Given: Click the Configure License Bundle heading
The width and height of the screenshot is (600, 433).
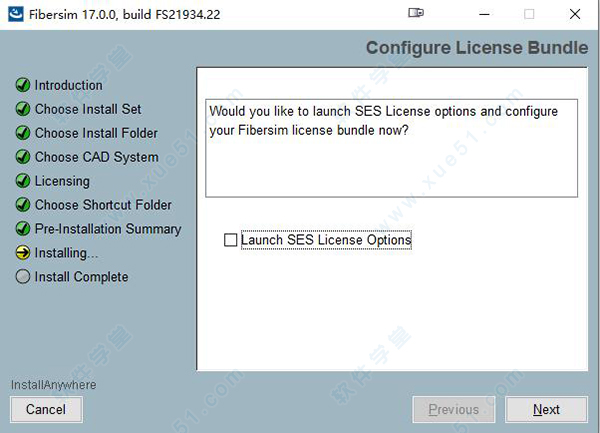Looking at the screenshot, I should [x=477, y=48].
